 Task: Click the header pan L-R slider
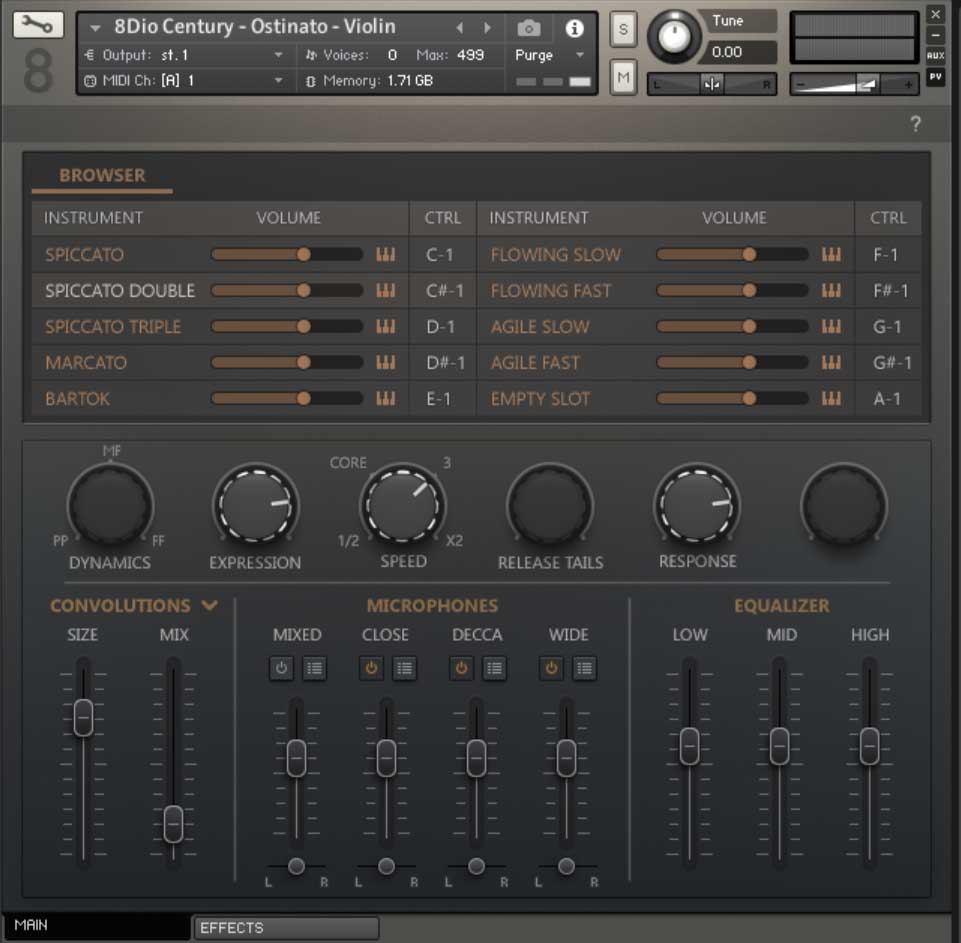point(712,84)
